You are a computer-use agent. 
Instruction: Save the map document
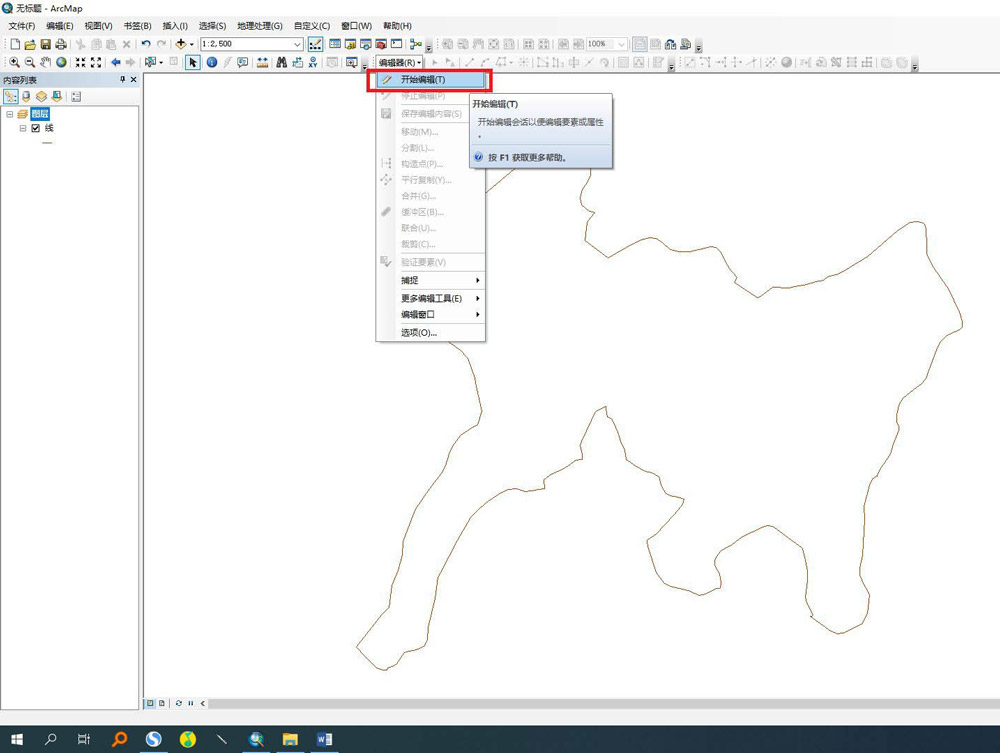(x=45, y=44)
